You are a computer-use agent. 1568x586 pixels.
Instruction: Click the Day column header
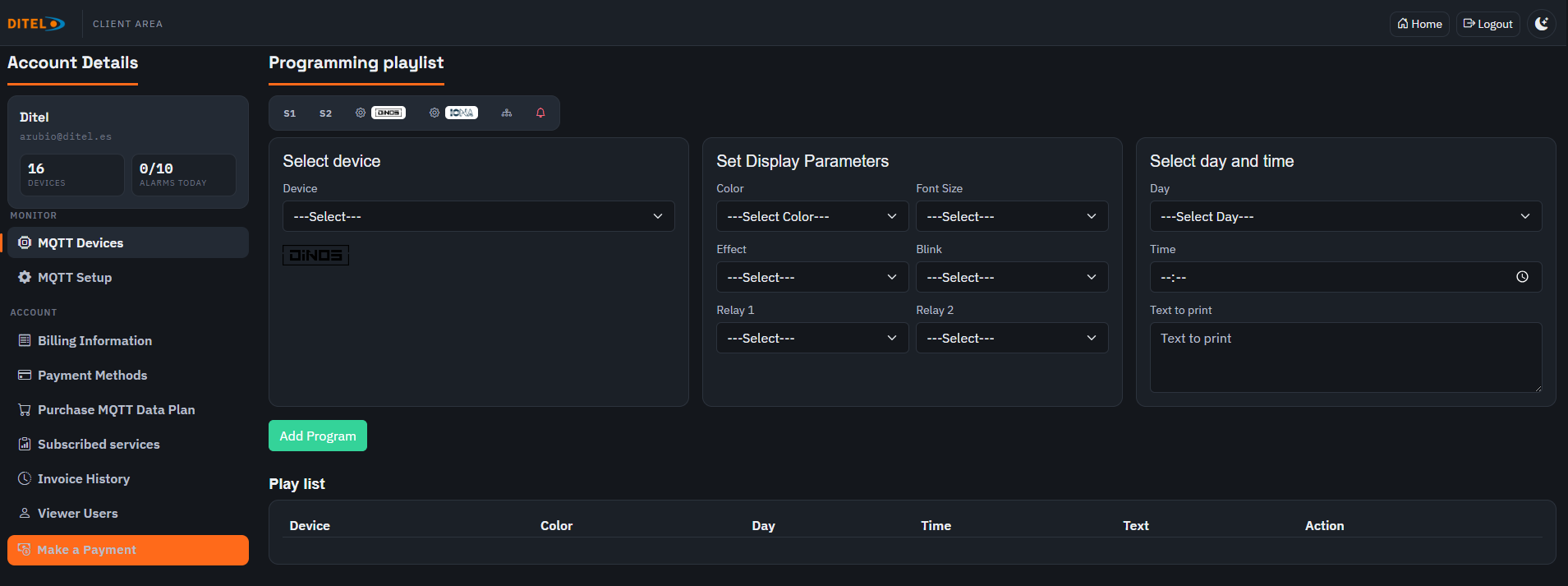point(763,525)
